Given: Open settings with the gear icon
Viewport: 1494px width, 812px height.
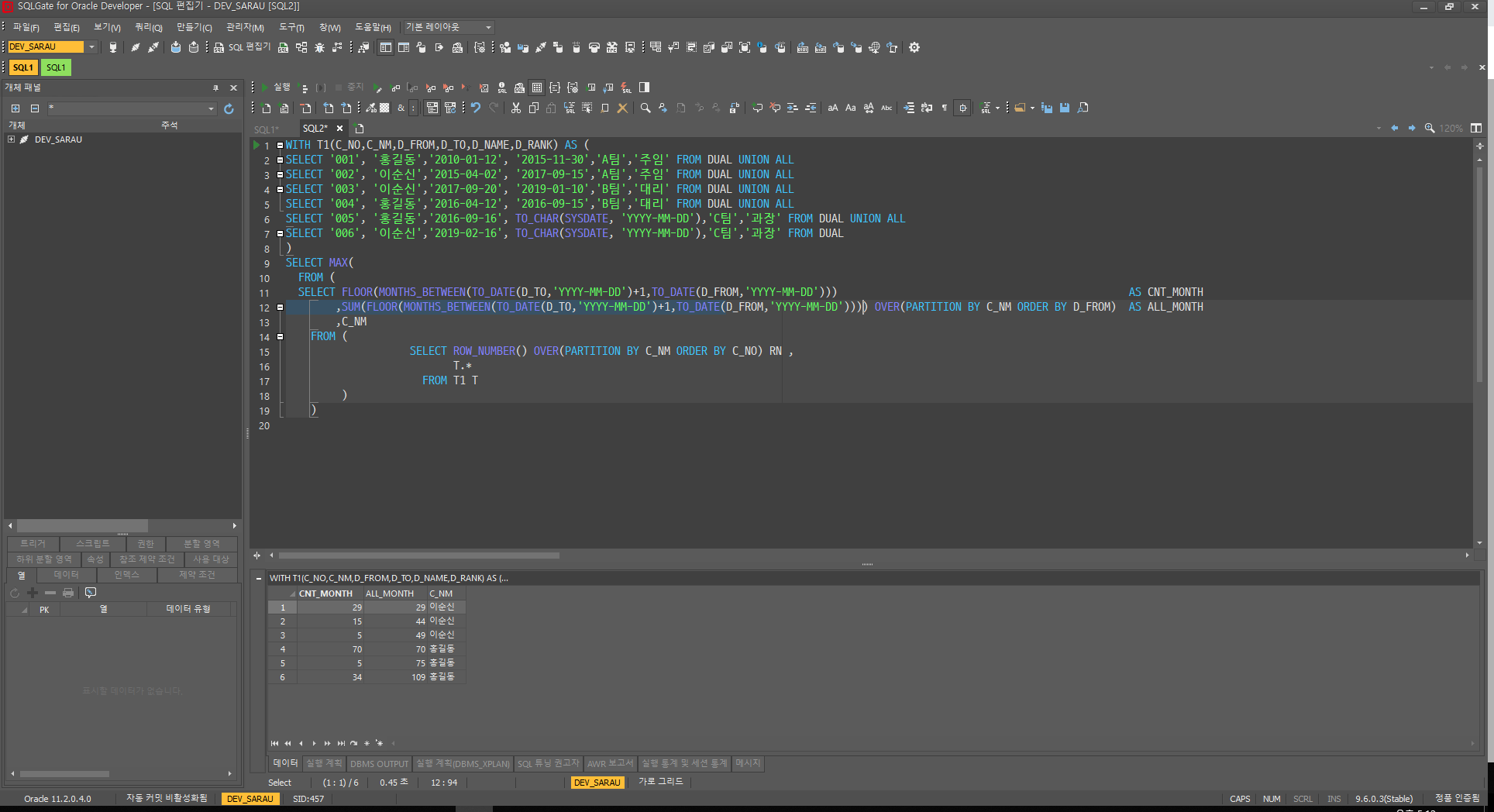Looking at the screenshot, I should (914, 47).
